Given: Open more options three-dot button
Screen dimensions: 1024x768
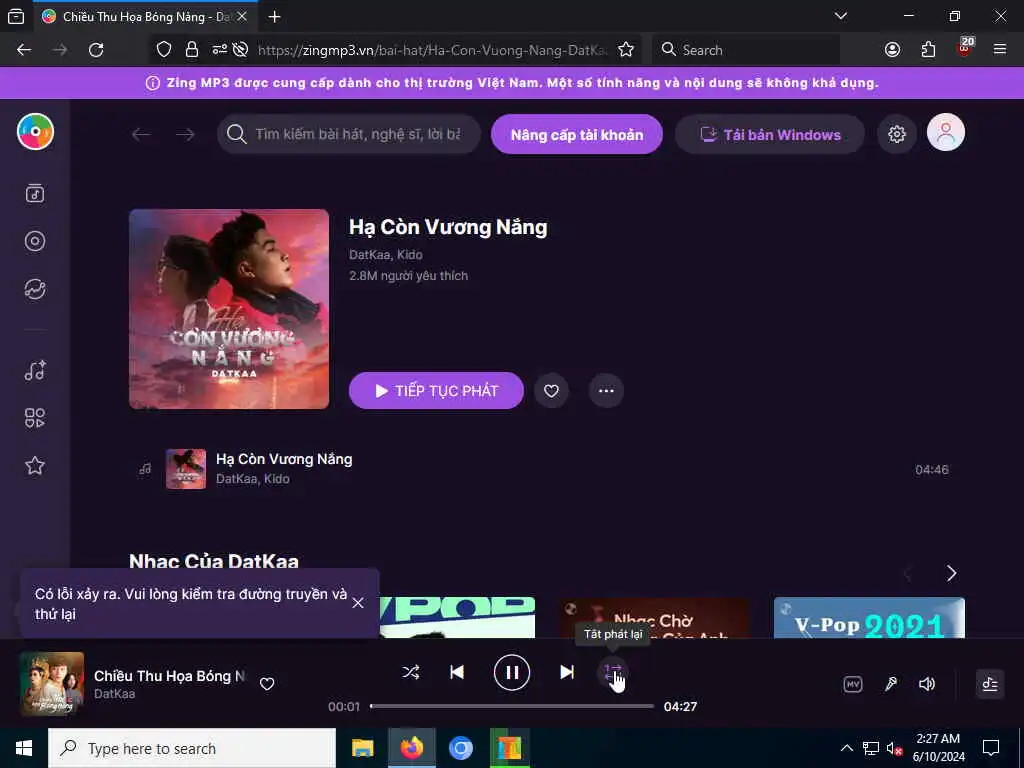Looking at the screenshot, I should pyautogui.click(x=606, y=391).
